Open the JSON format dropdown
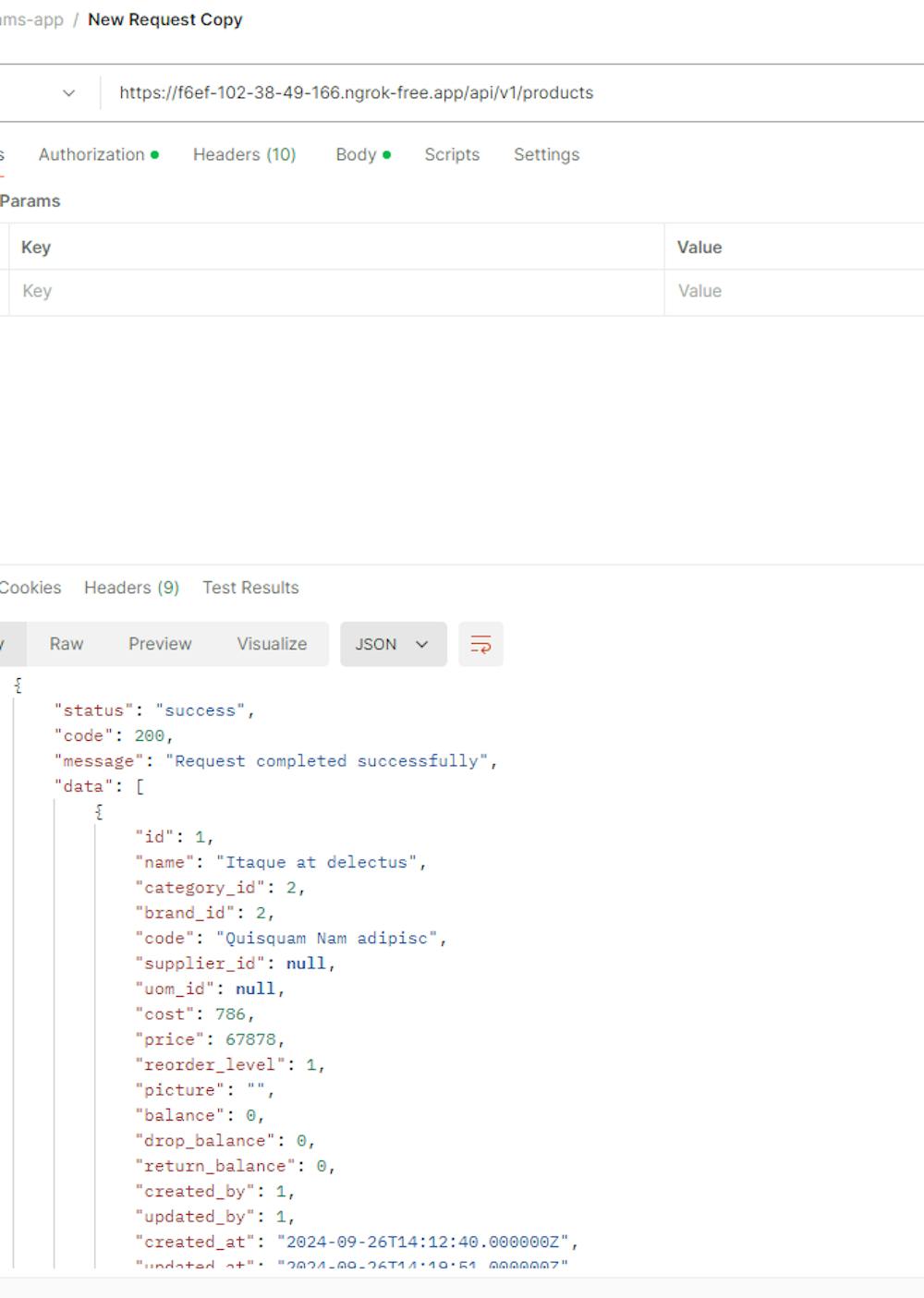 [393, 644]
